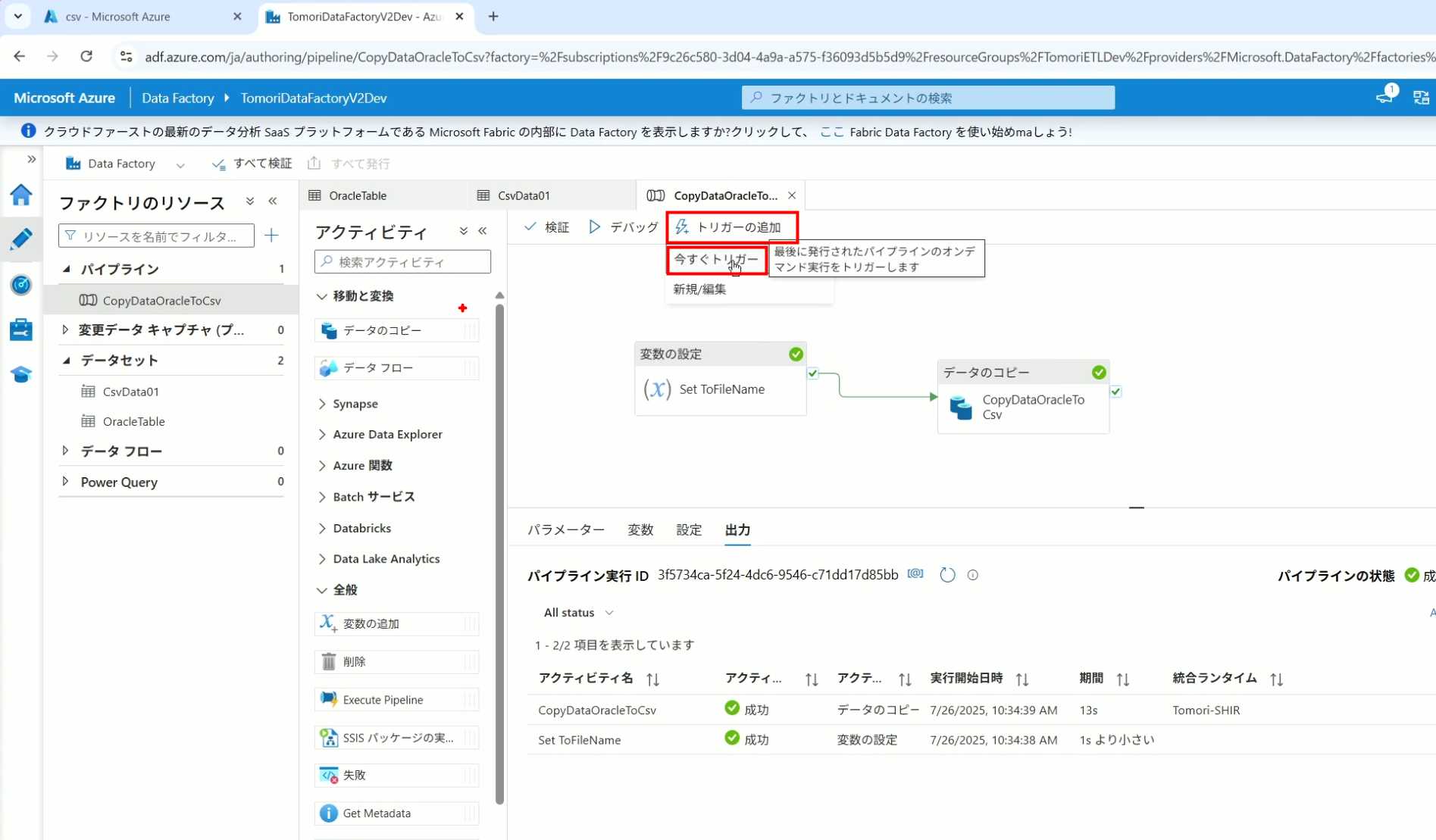Select Trigger now menu item
Image resolution: width=1436 pixels, height=840 pixels.
[715, 259]
